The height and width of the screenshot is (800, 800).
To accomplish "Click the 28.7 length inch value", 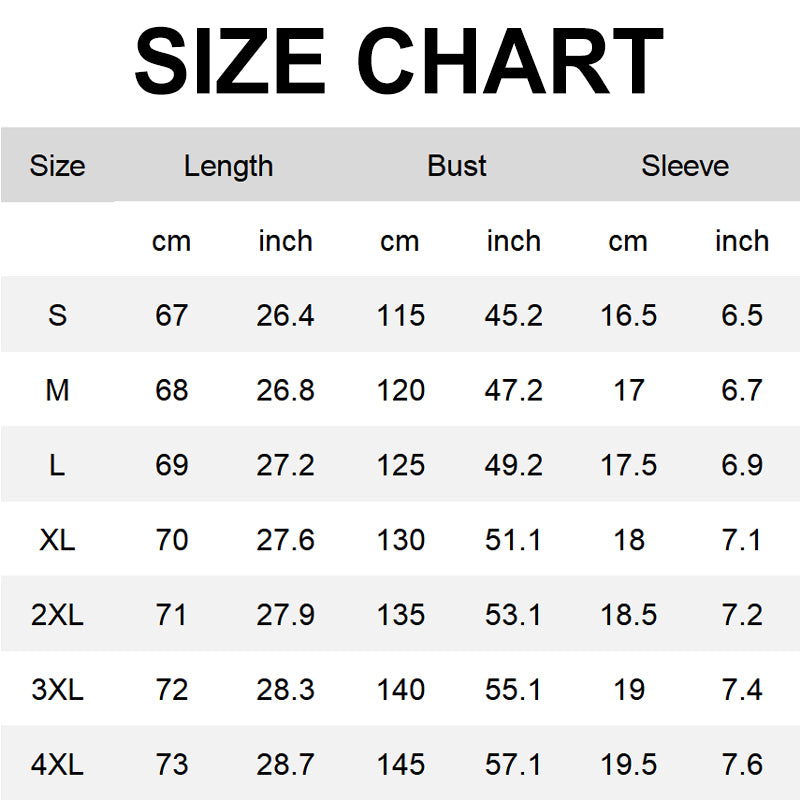I will [285, 766].
